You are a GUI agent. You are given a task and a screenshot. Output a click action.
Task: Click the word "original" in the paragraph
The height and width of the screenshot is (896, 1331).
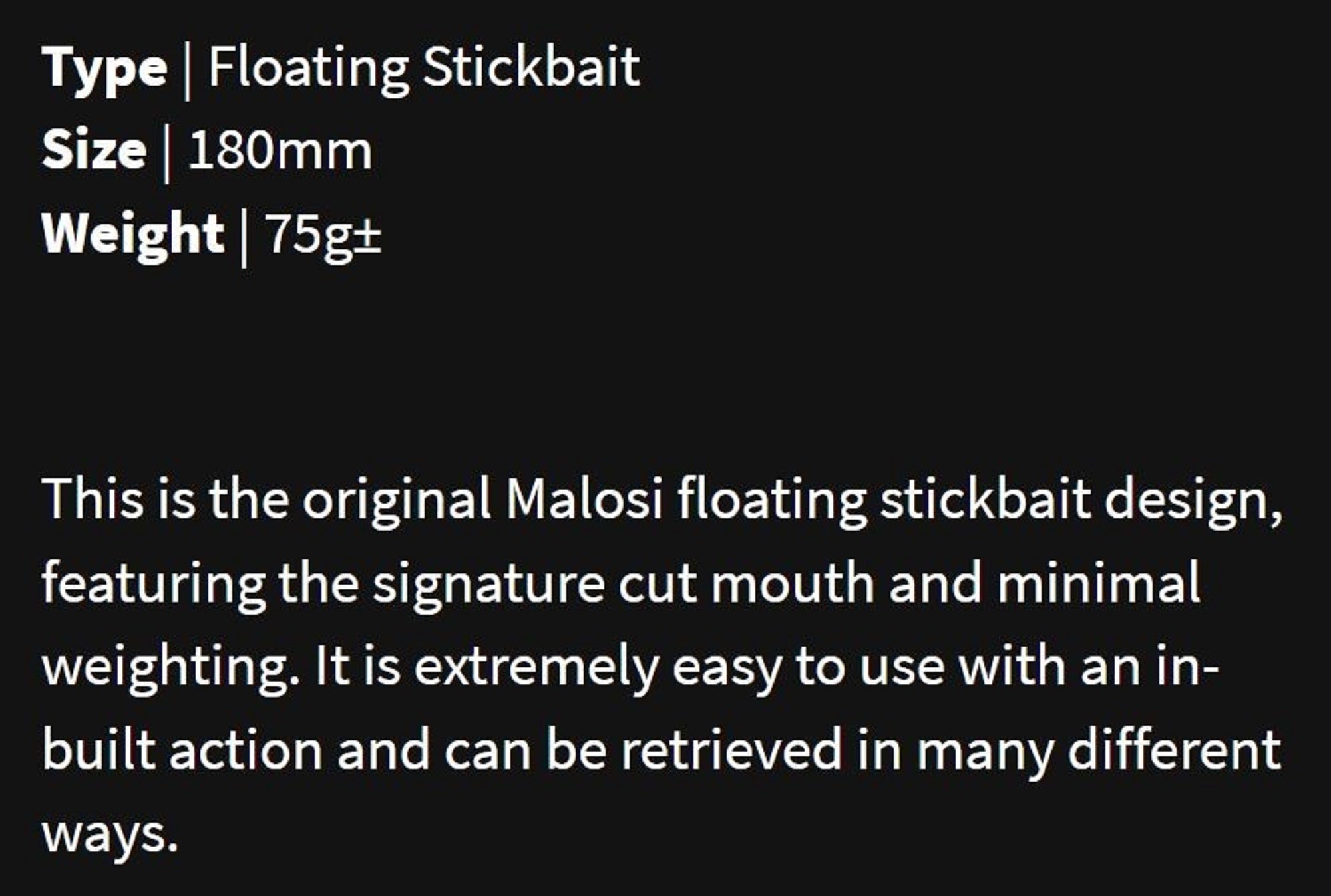point(397,500)
